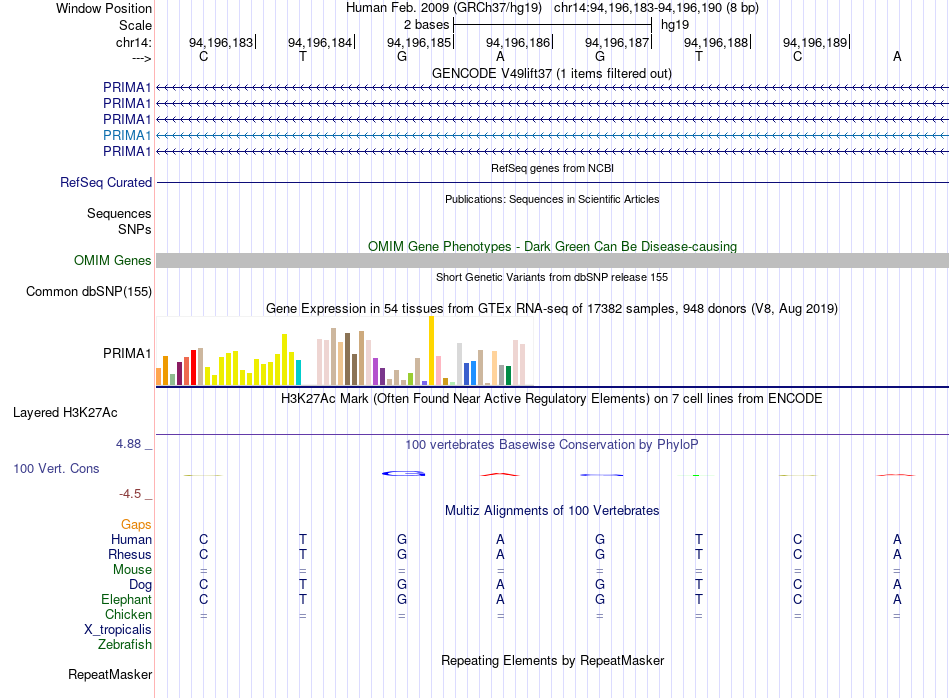Click the ---> strand direction arrow label
The image size is (950, 698).
(x=141, y=58)
